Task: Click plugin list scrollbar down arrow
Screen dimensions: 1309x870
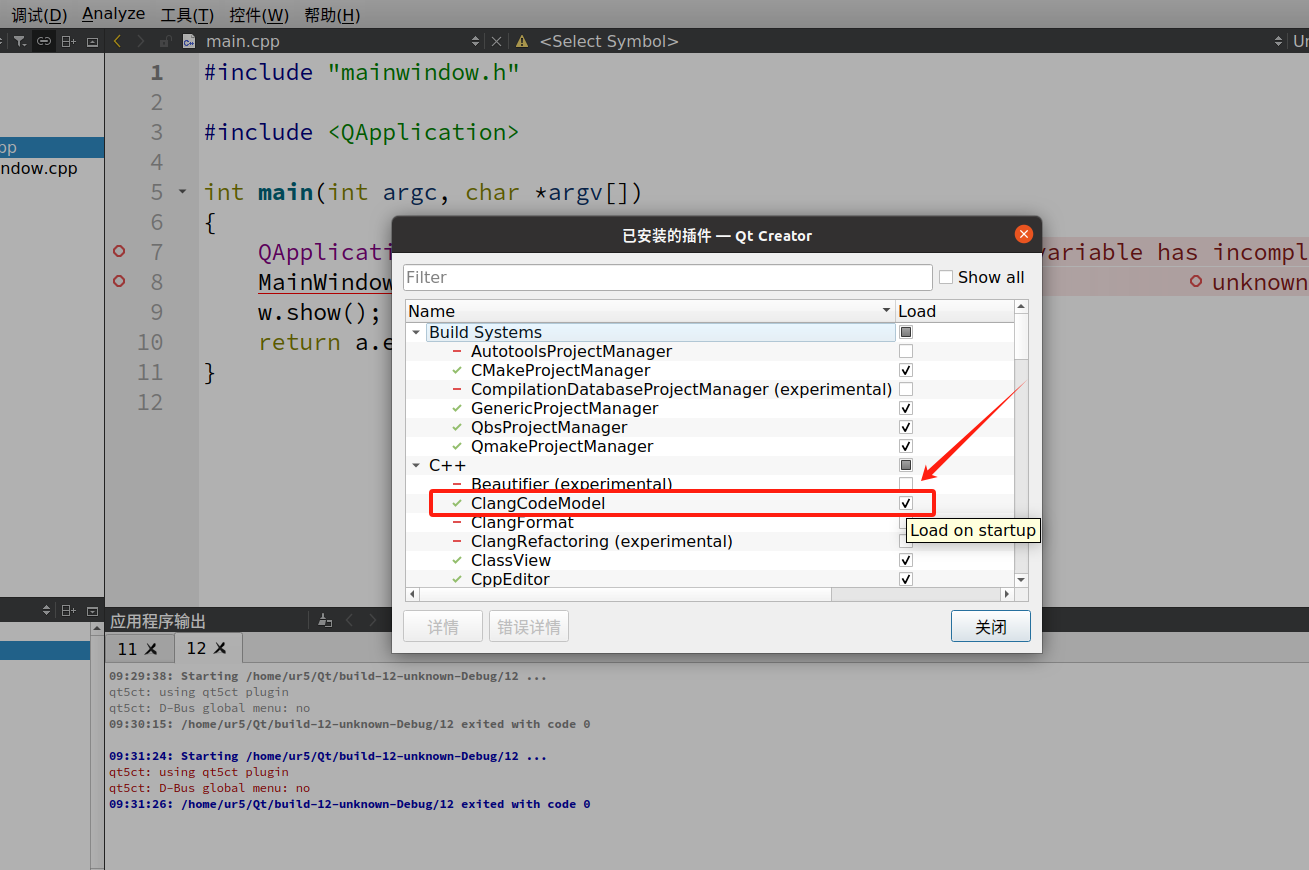Action: pos(1020,579)
